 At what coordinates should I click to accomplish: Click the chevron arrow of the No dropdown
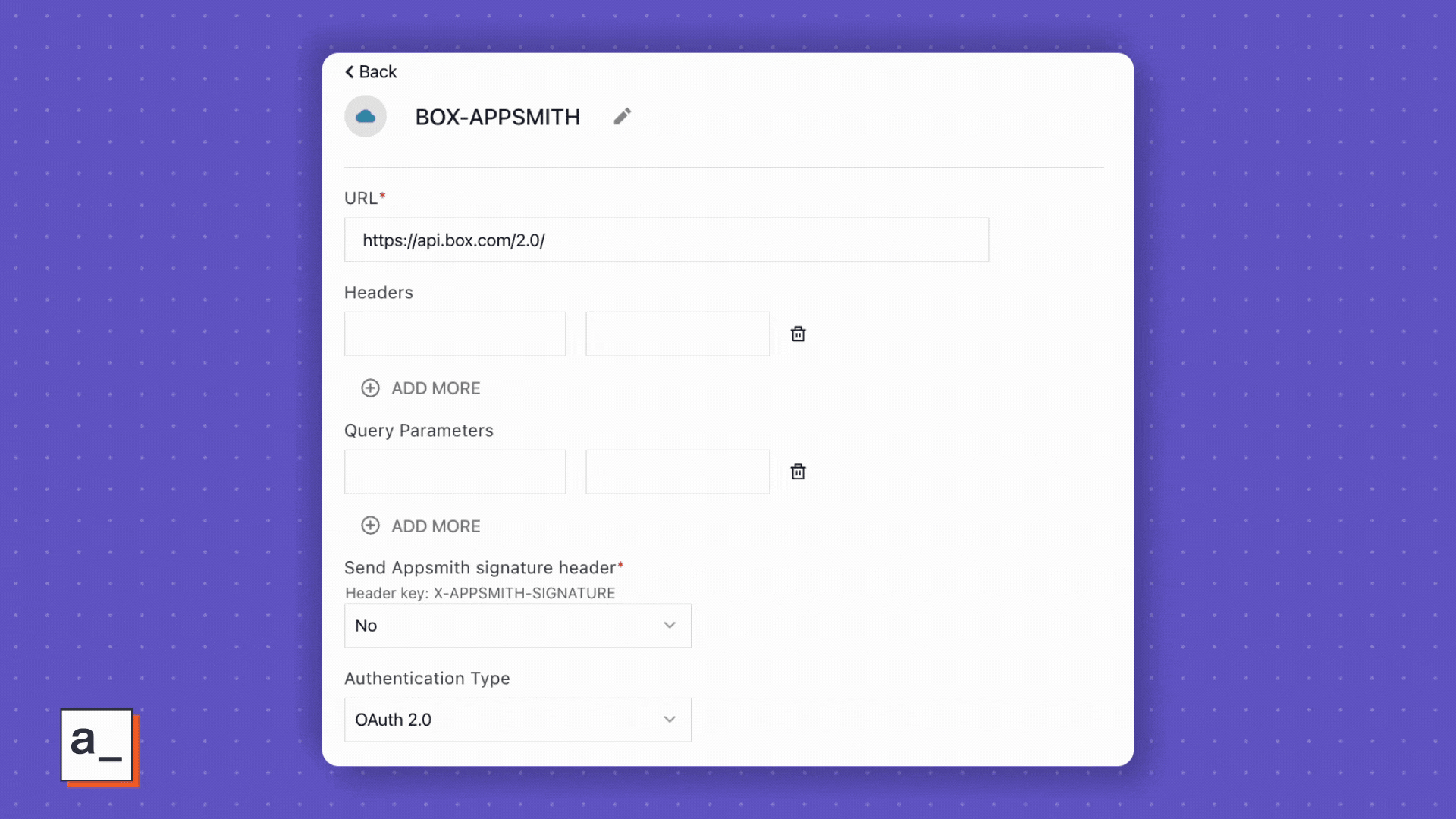pyautogui.click(x=670, y=626)
